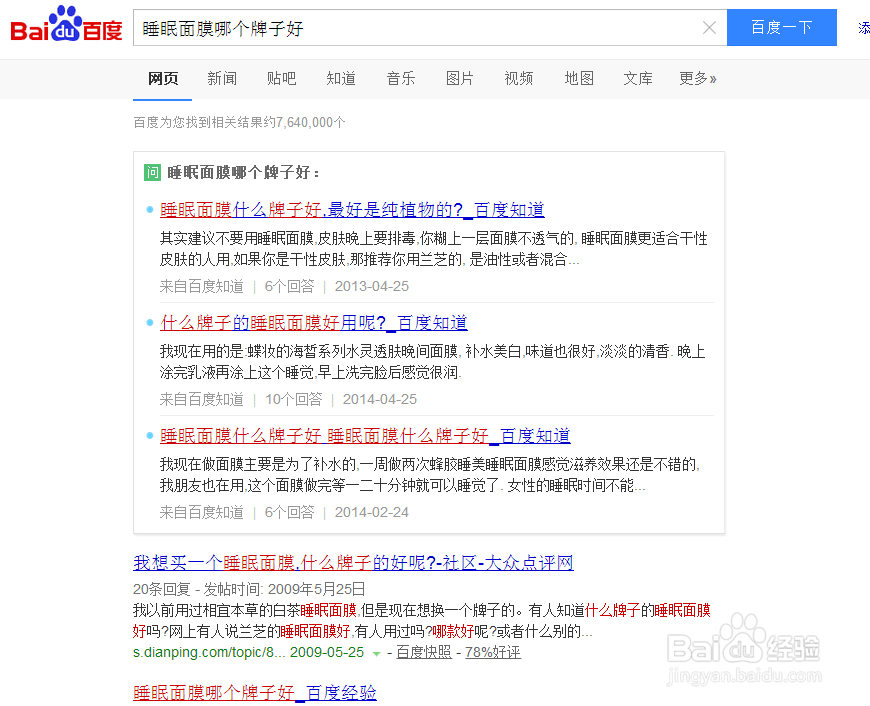Switch to the 文库 tab
The height and width of the screenshot is (706, 870).
pyautogui.click(x=637, y=78)
